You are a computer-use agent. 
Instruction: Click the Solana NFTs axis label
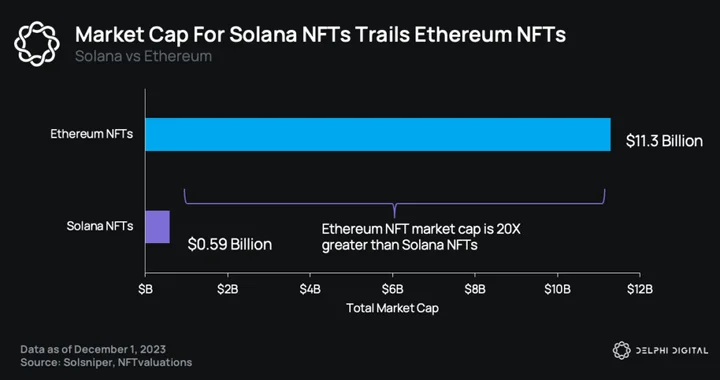100,226
